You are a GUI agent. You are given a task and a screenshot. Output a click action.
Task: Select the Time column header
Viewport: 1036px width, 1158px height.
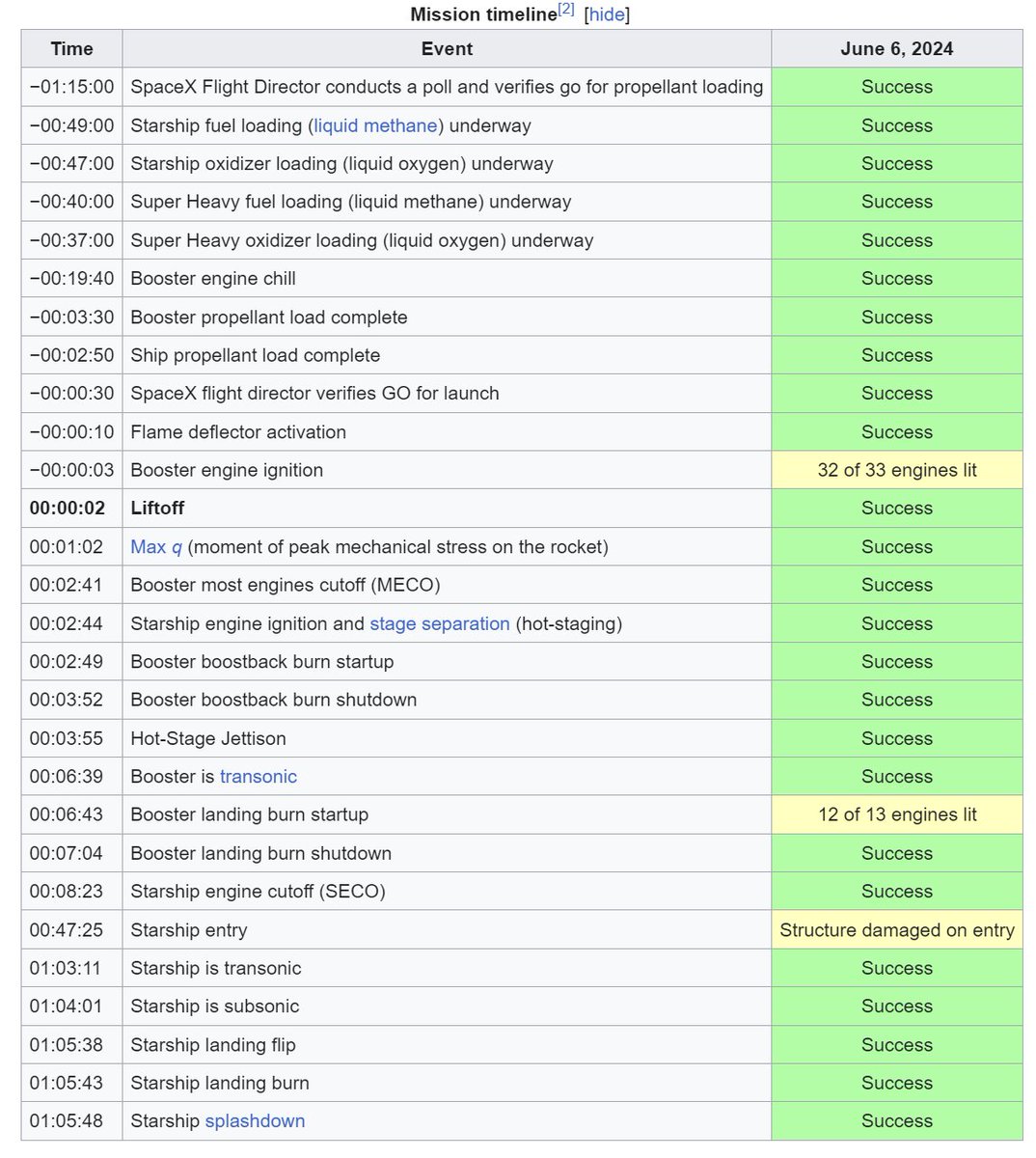click(71, 48)
